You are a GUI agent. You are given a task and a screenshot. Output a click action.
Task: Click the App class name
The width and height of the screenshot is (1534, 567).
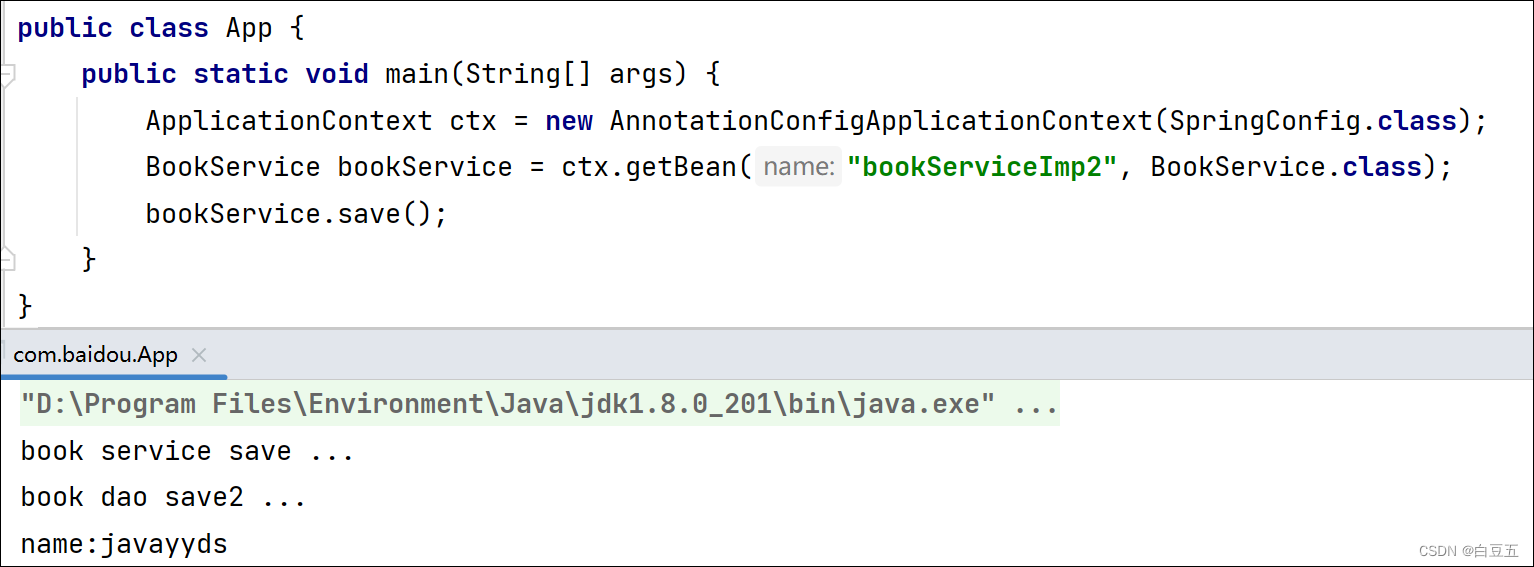click(249, 28)
